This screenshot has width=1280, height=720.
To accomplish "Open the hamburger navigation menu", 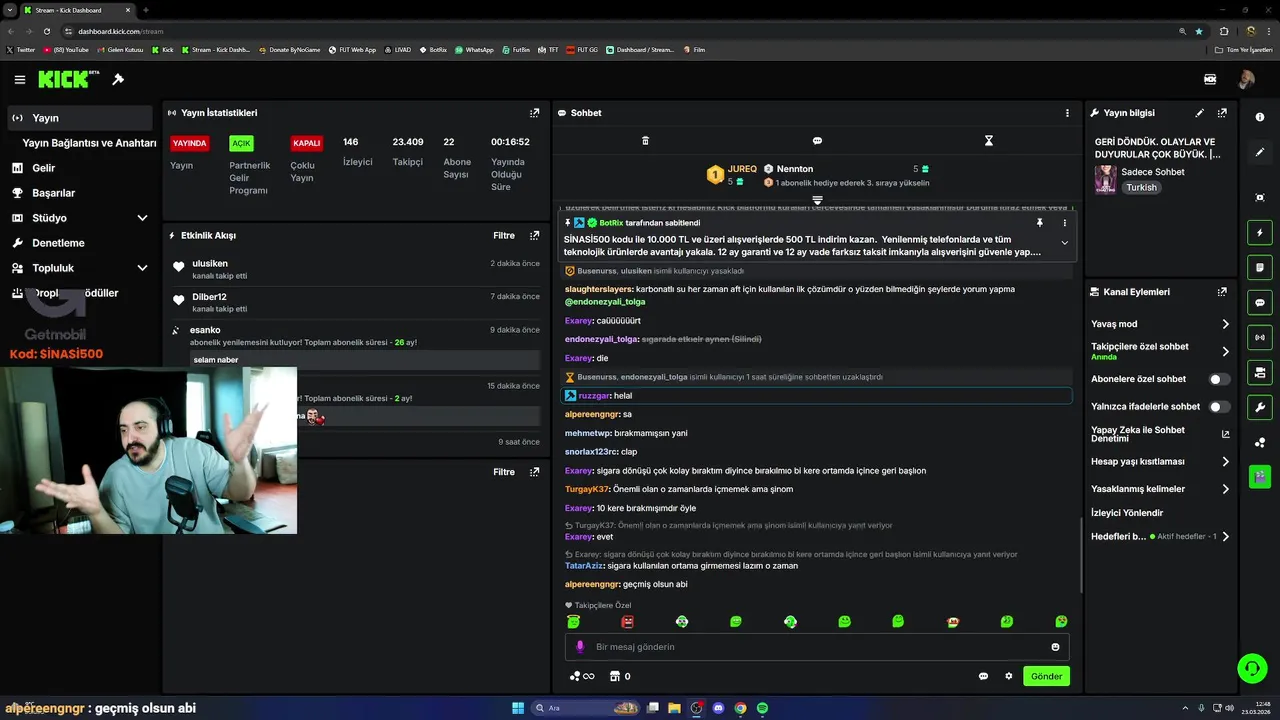I will 20,79.
